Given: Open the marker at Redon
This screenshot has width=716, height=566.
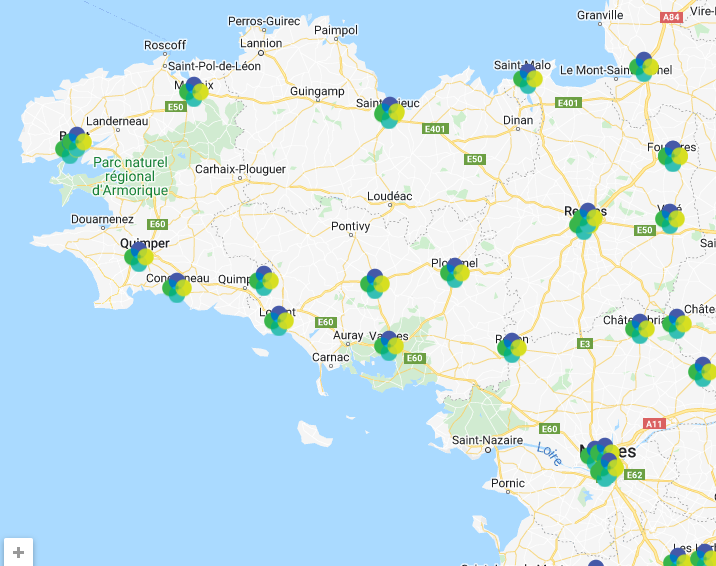Looking at the screenshot, I should click(x=511, y=348).
